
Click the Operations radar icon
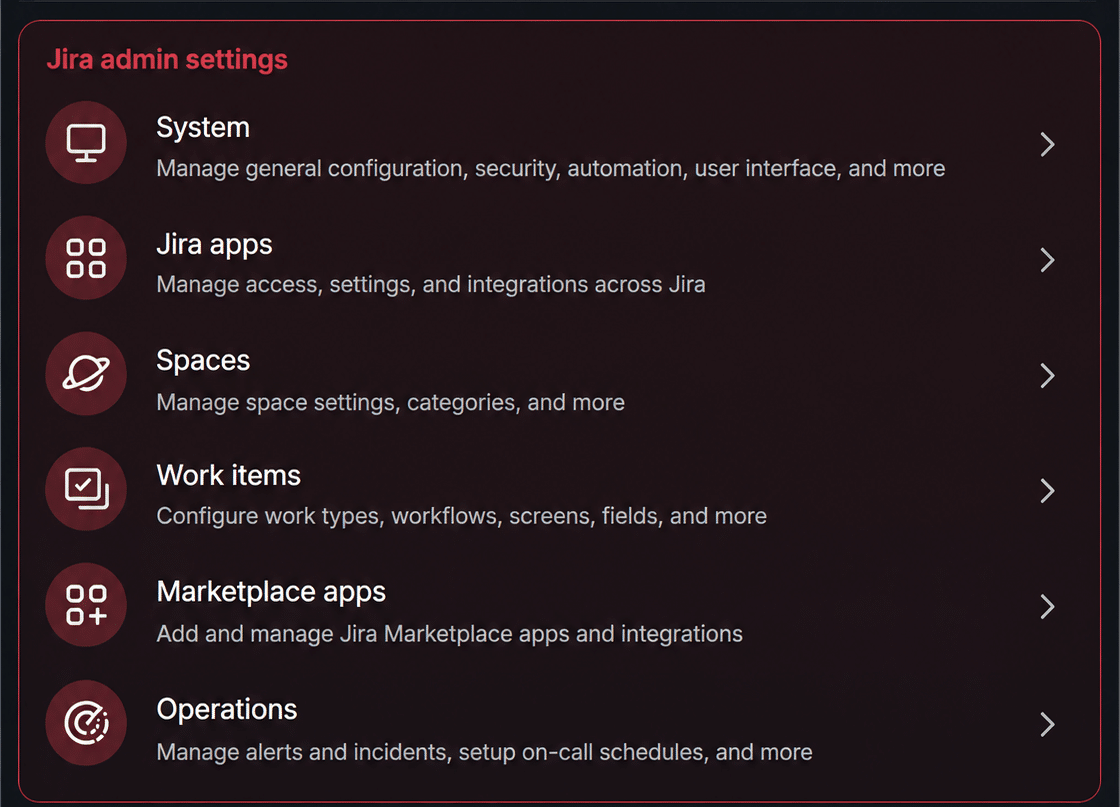(x=86, y=723)
